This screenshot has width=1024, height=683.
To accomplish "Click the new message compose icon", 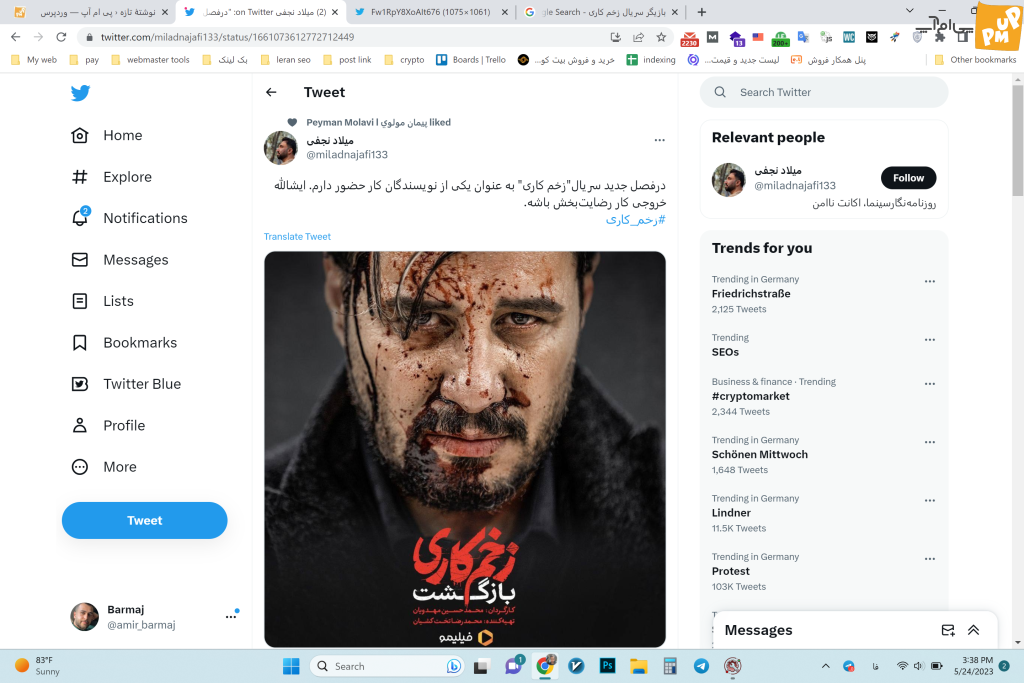I will click(x=948, y=630).
